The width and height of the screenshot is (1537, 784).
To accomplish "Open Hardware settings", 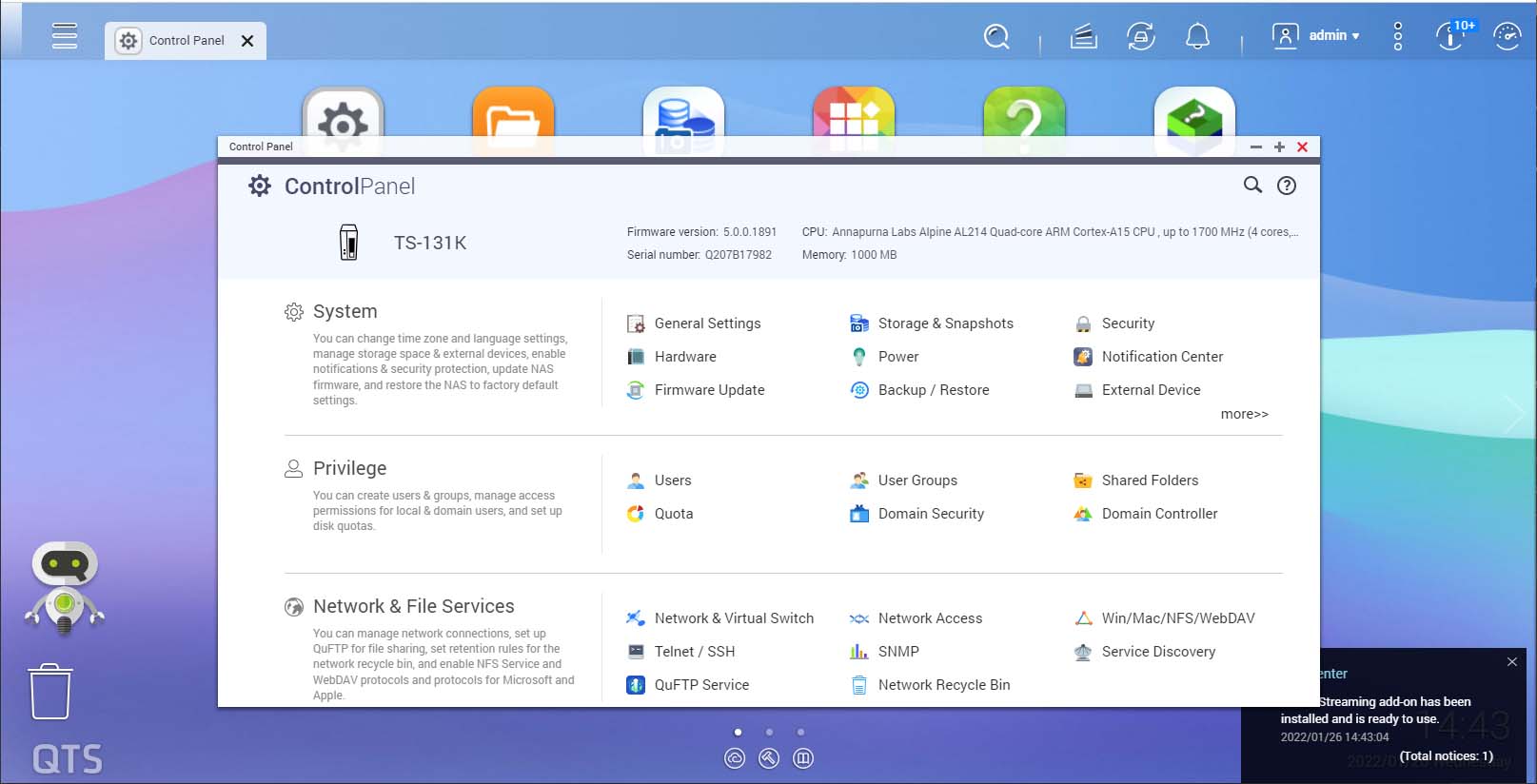I will pyautogui.click(x=671, y=357).
